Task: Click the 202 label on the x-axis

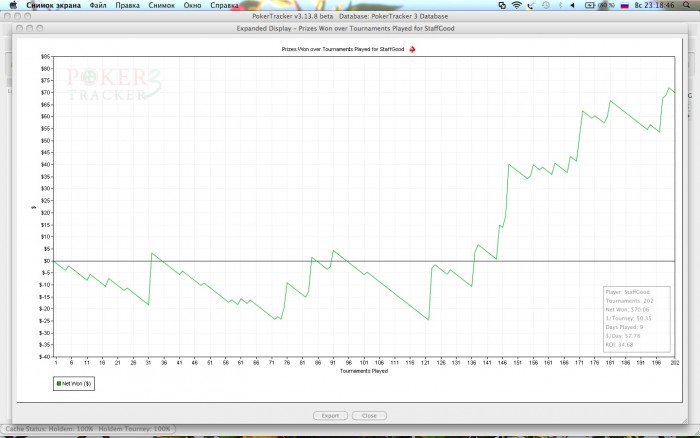Action: [675, 363]
